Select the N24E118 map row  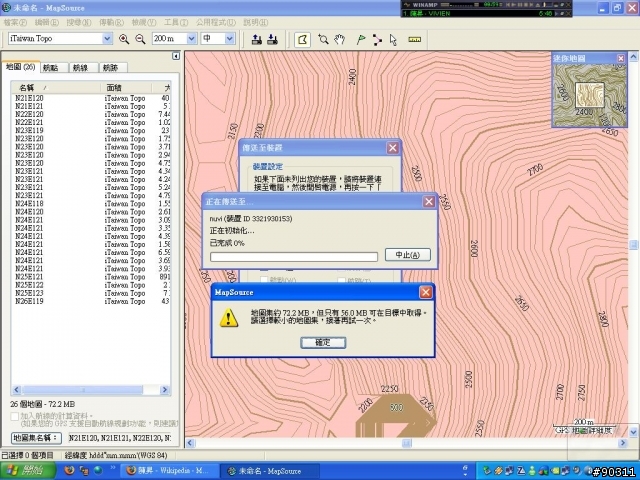(x=91, y=204)
